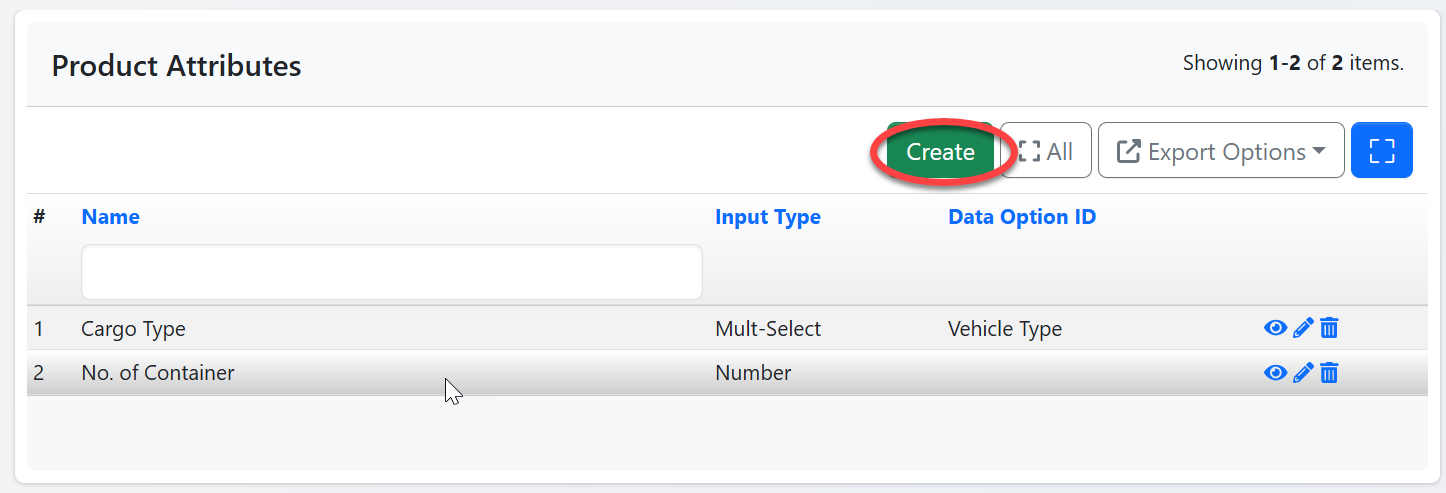Focus the Name filter text box
This screenshot has height=493, width=1446.
(x=391, y=272)
